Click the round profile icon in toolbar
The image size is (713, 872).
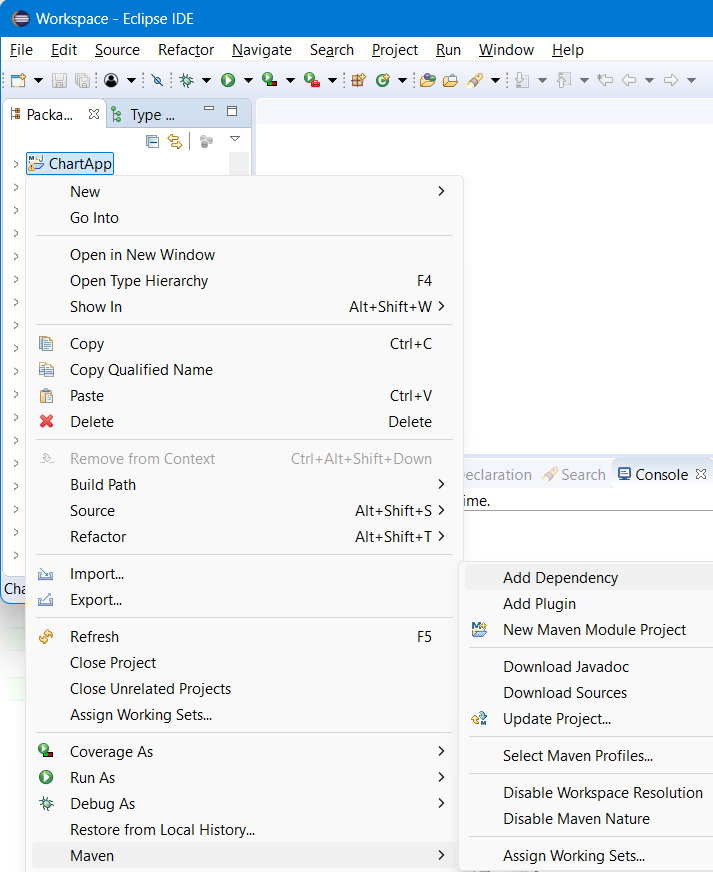coord(111,81)
